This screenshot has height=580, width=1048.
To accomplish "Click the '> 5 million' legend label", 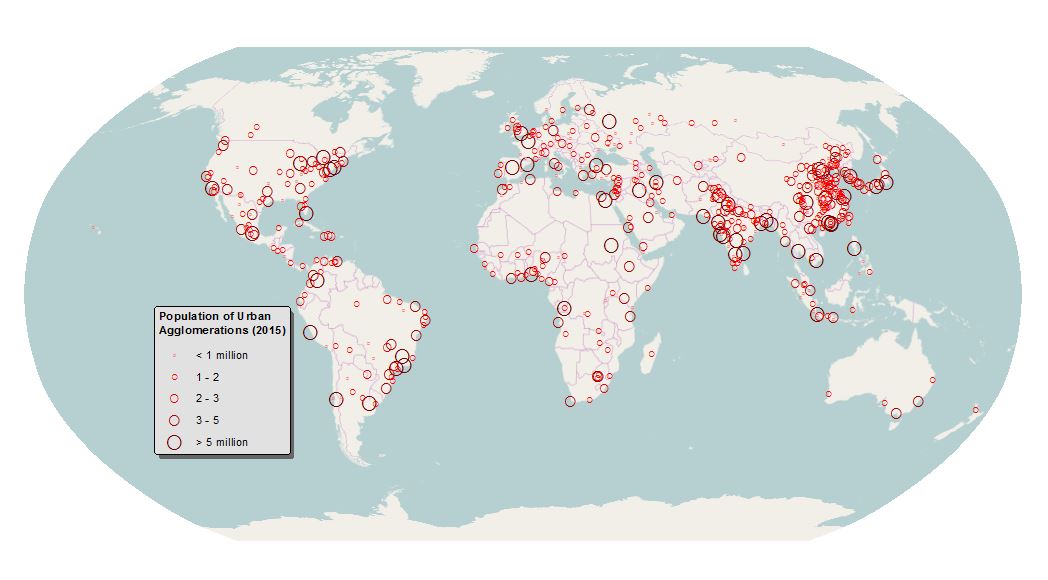I will click(221, 442).
